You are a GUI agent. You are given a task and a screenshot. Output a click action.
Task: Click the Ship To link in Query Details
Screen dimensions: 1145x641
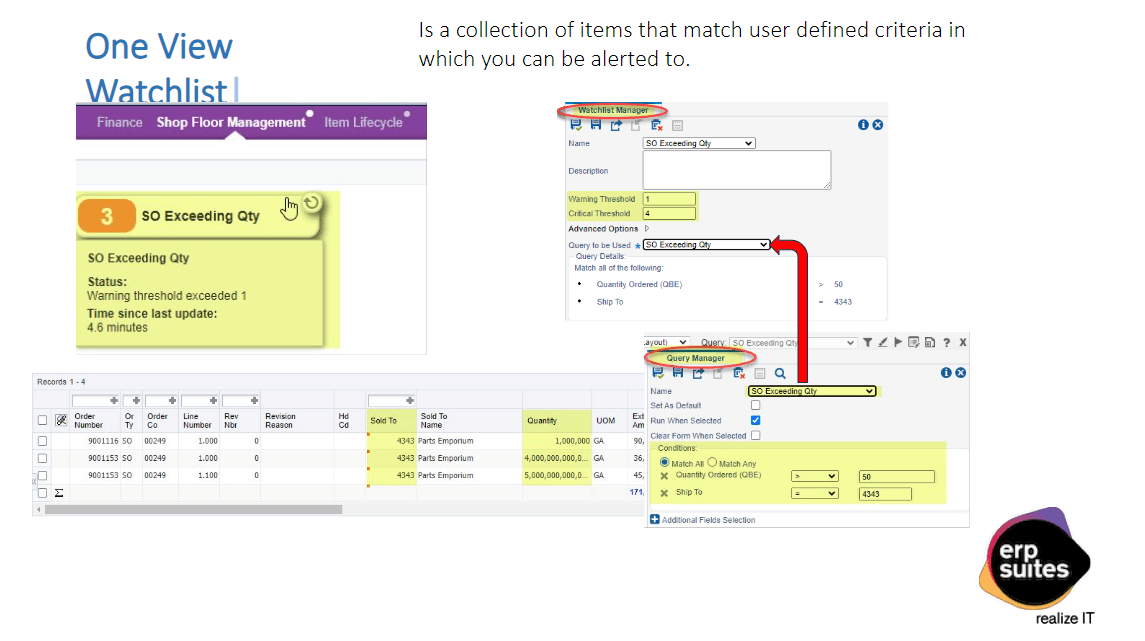pos(610,302)
